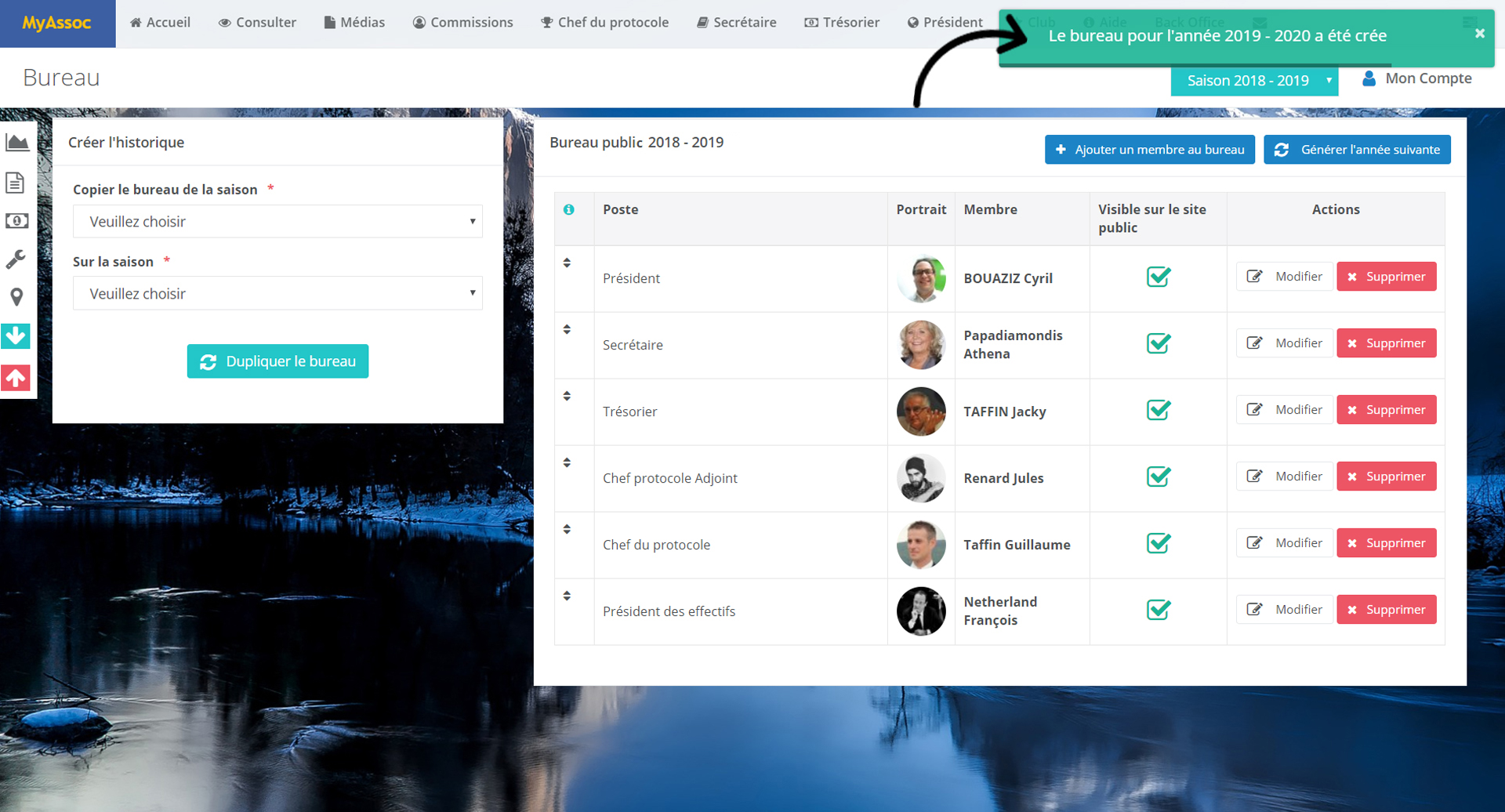This screenshot has height=812, width=1505.
Task: Open the document icon in left sidebar
Action: [x=16, y=183]
